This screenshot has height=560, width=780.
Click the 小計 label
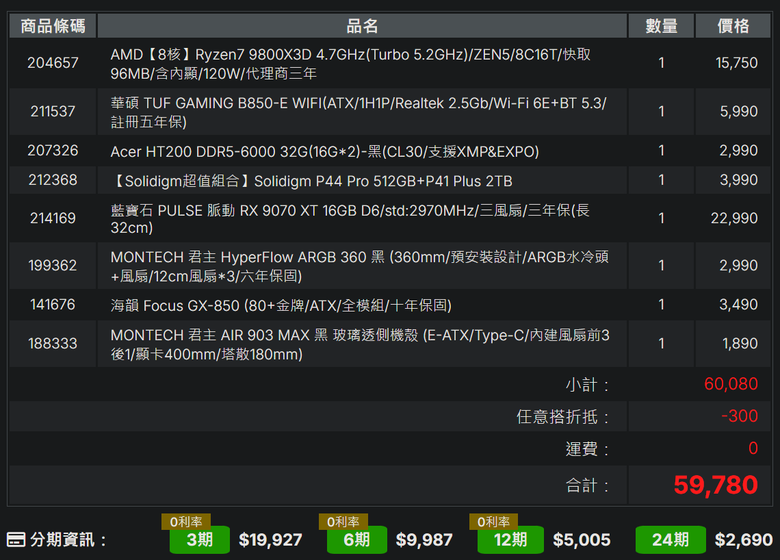pos(587,385)
